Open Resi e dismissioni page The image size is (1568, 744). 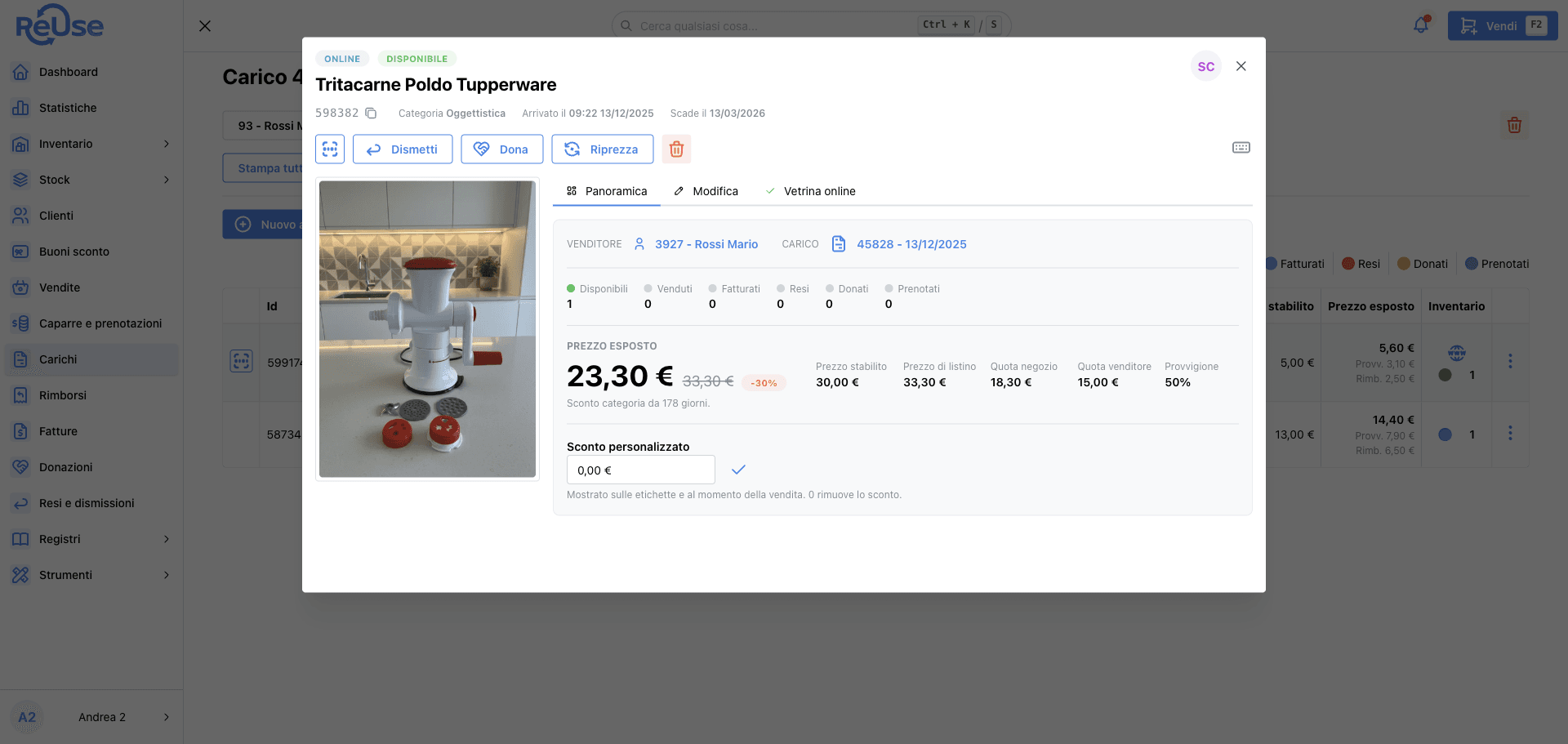91,503
